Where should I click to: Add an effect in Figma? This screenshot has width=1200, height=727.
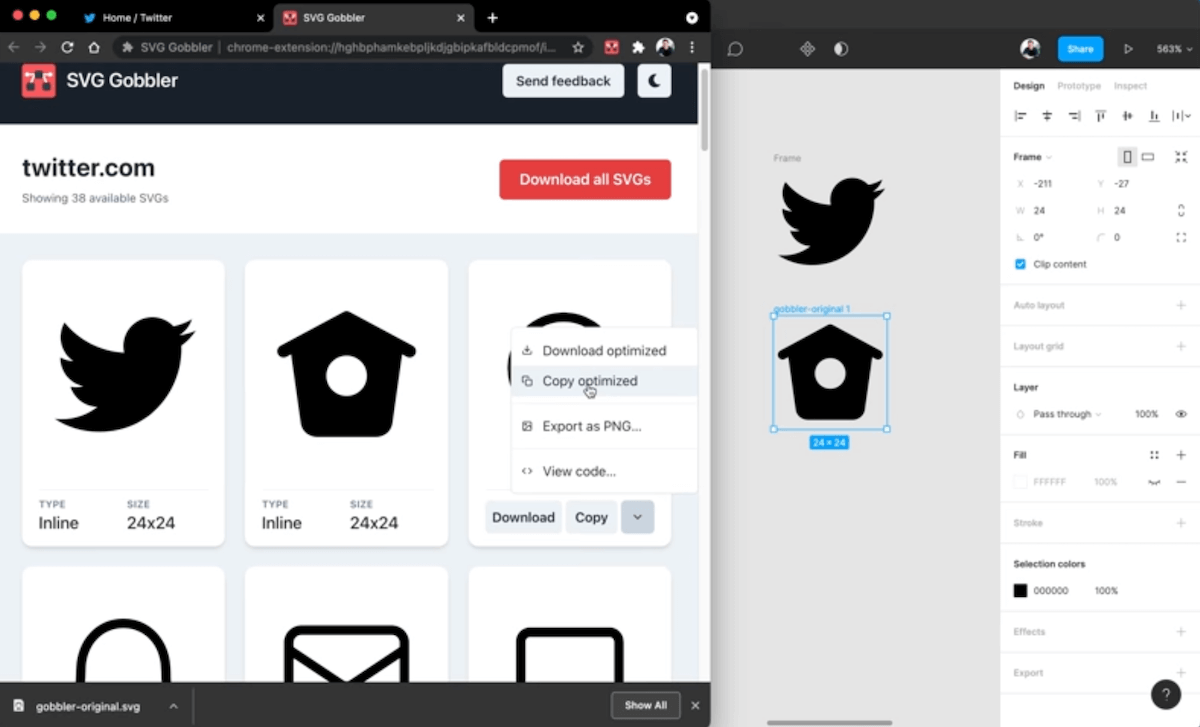coord(1181,632)
